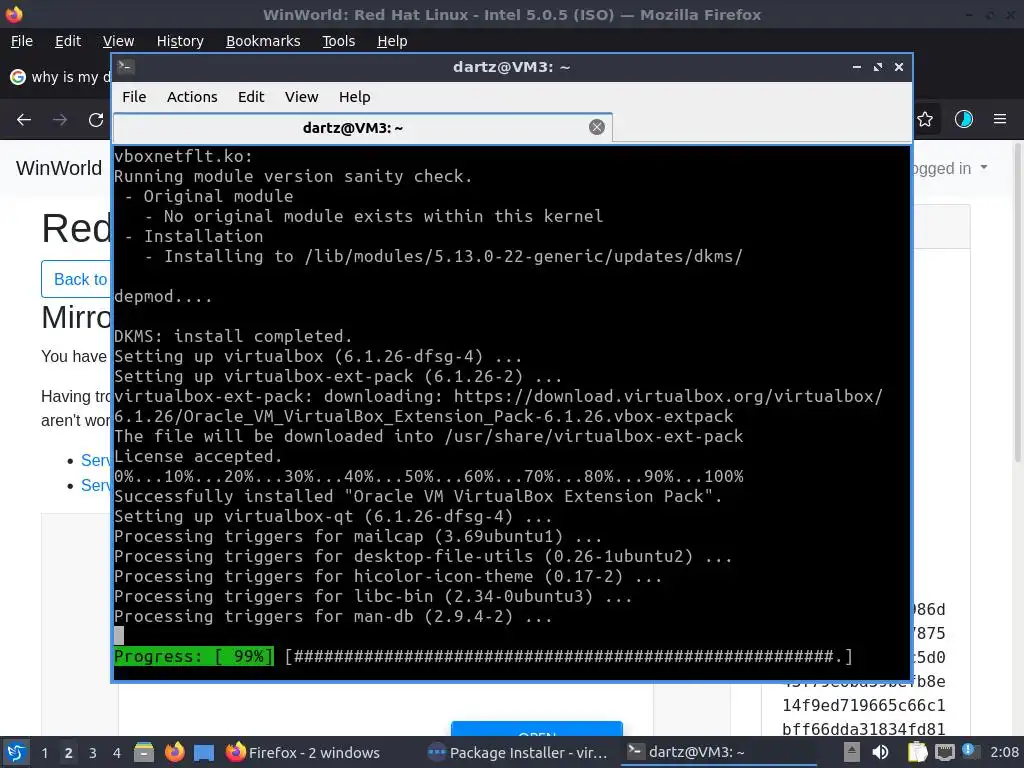The width and height of the screenshot is (1024, 768).
Task: Switch to workspace 4
Action: tap(116, 753)
